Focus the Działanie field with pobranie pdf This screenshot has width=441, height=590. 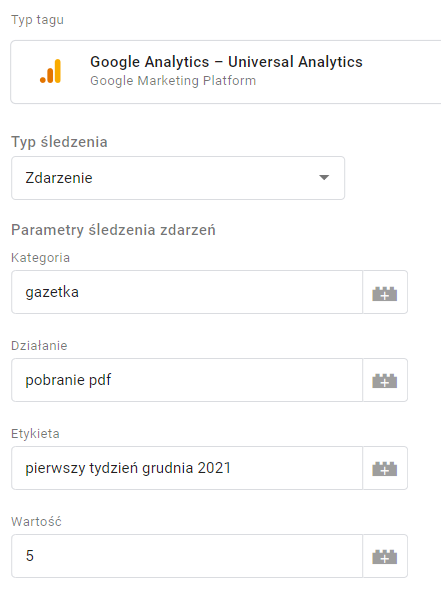pyautogui.click(x=187, y=380)
